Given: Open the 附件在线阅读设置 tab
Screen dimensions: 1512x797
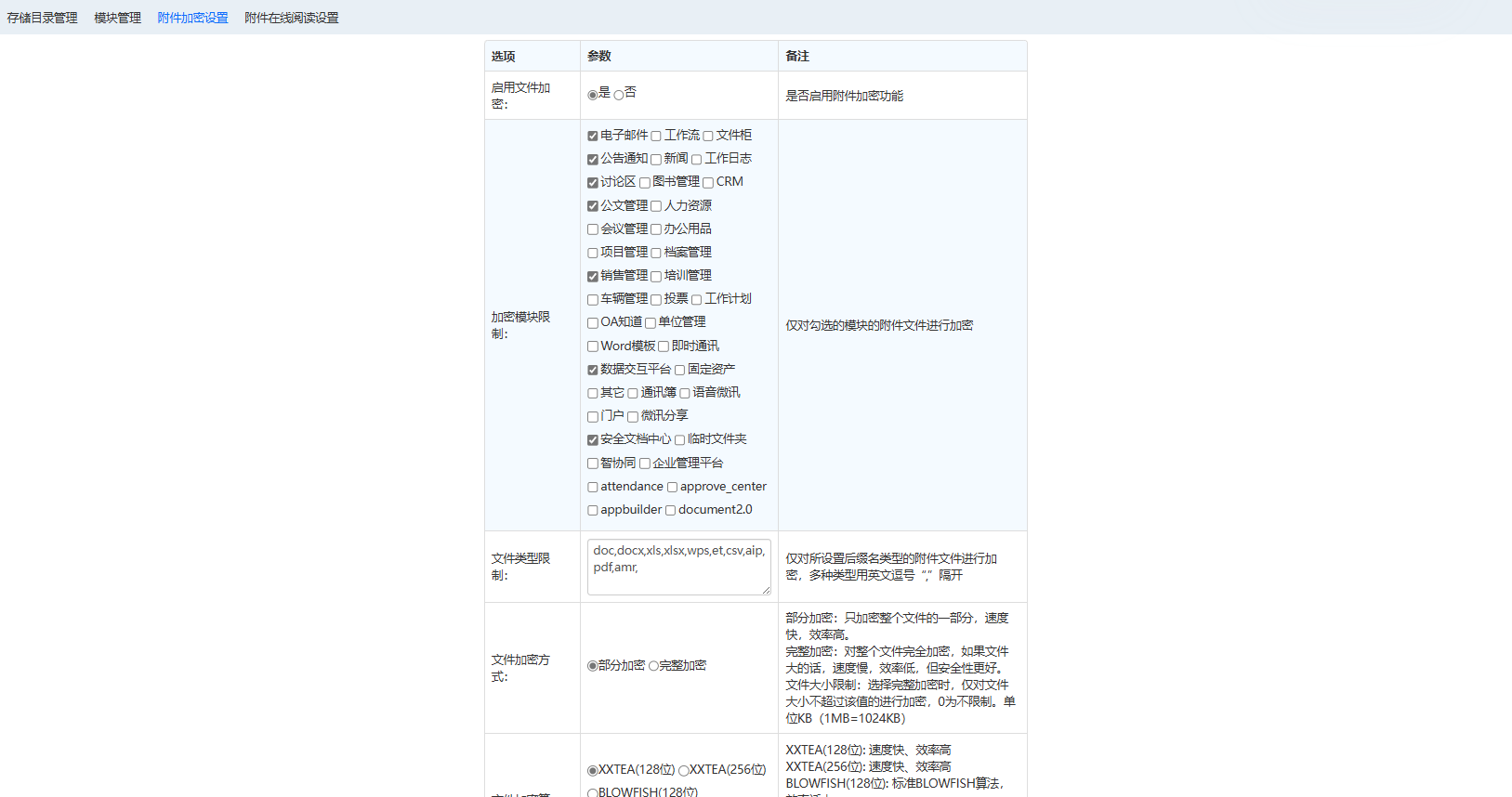Looking at the screenshot, I should tap(291, 18).
